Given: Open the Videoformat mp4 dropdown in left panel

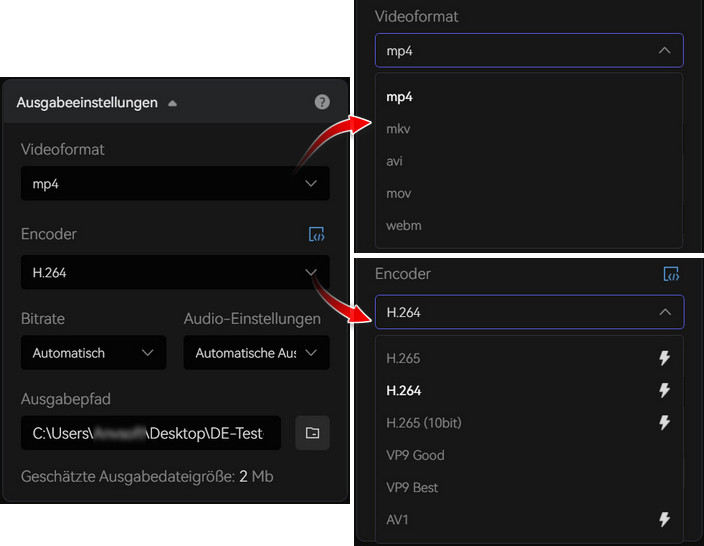Looking at the screenshot, I should click(x=175, y=183).
